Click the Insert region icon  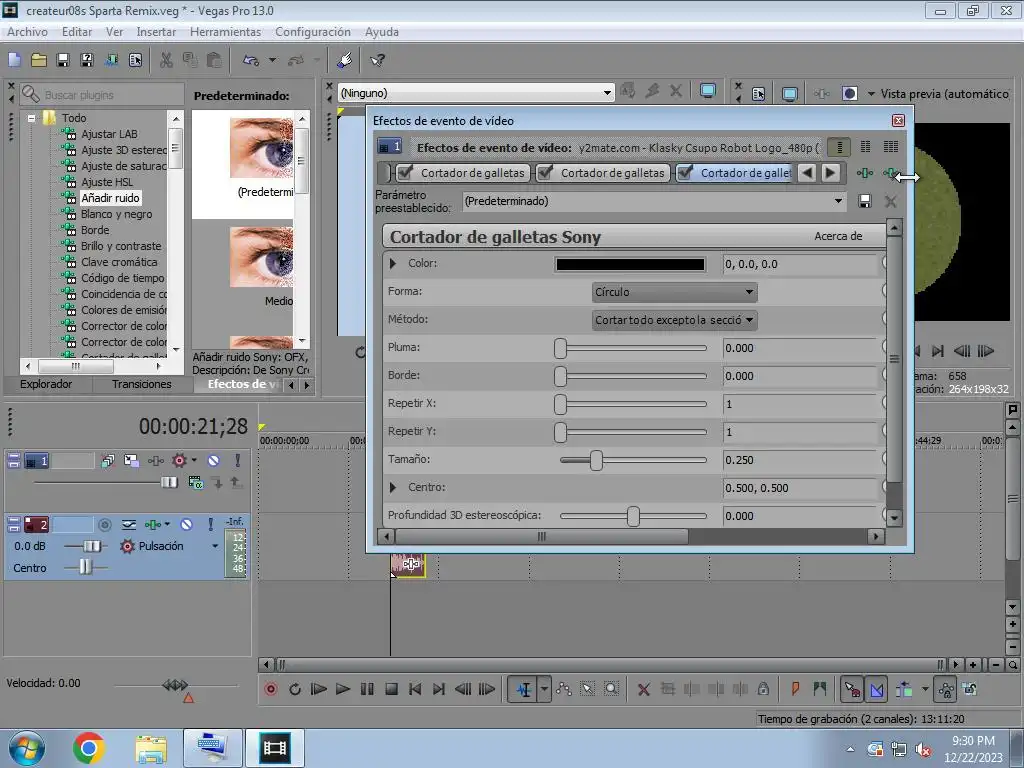(x=819, y=688)
